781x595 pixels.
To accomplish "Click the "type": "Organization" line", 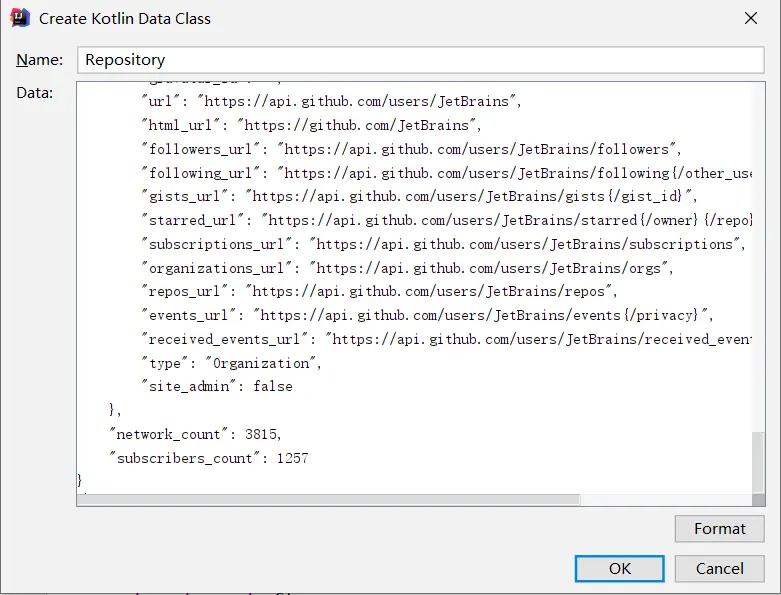I will [232, 363].
